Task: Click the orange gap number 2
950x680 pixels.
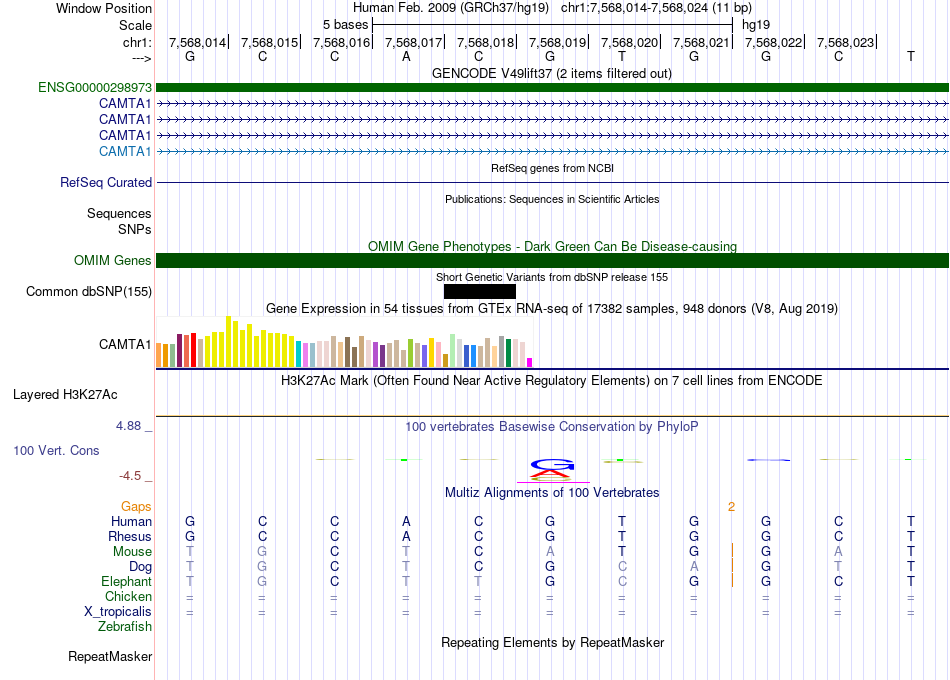Action: tap(731, 507)
